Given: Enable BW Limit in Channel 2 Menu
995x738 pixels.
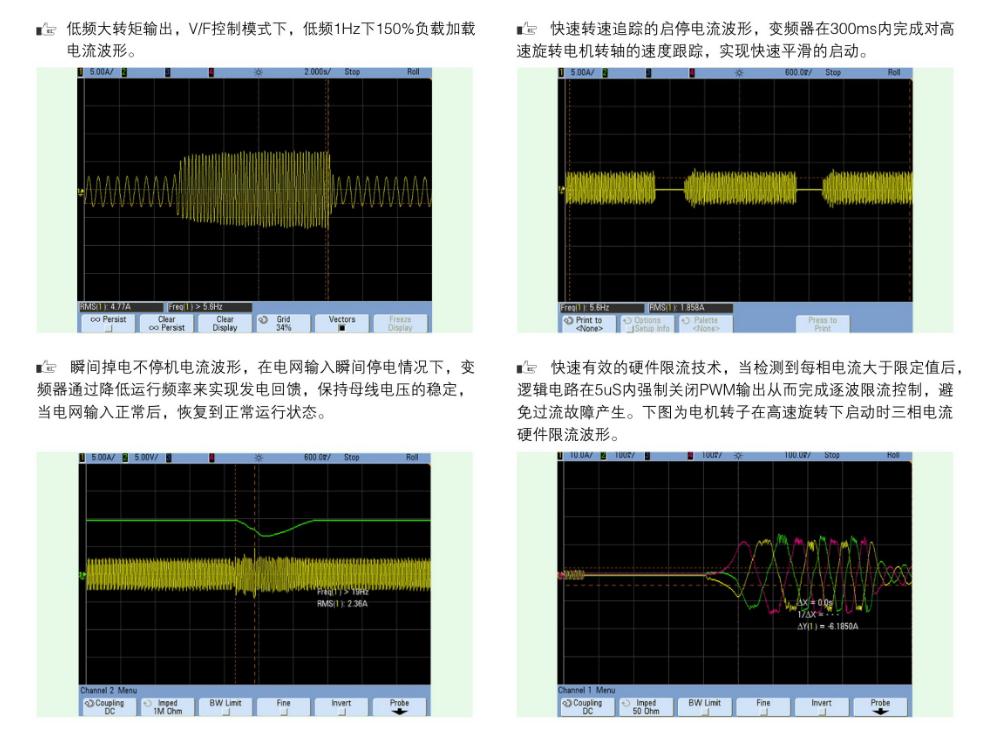Looking at the screenshot, I should 225,706.
